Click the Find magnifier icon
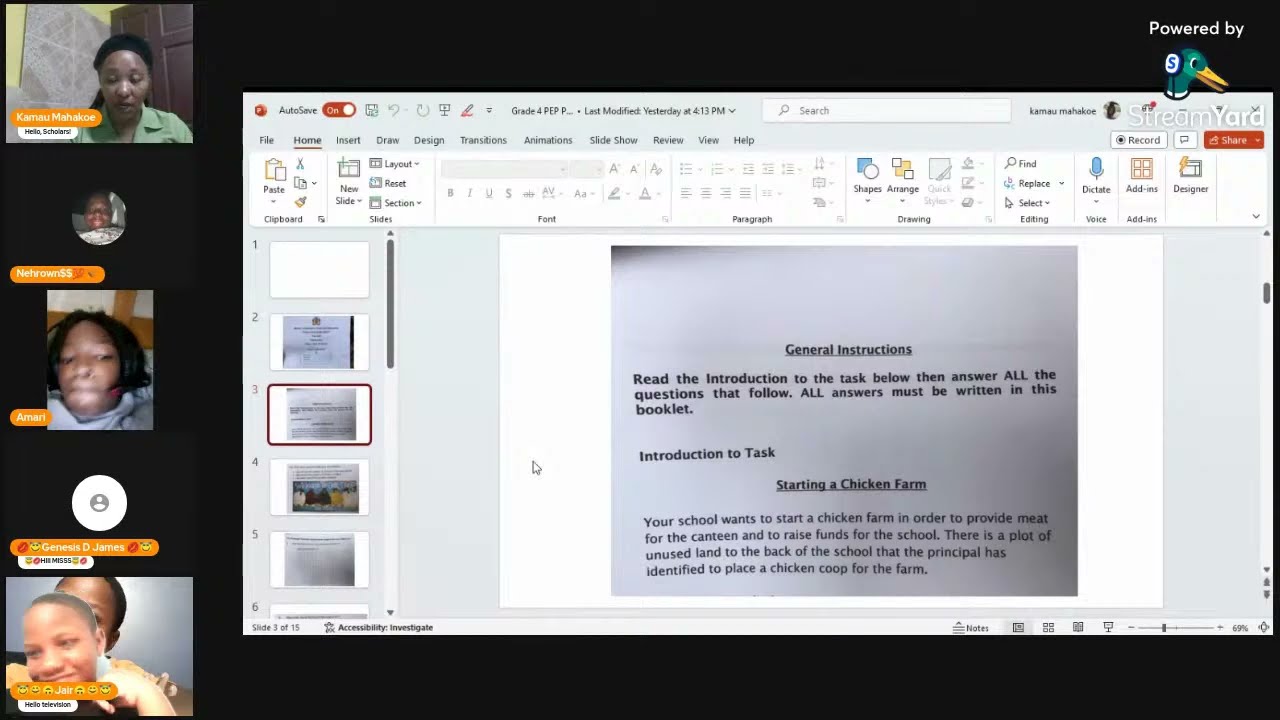Viewport: 1280px width, 720px height. tap(1011, 163)
